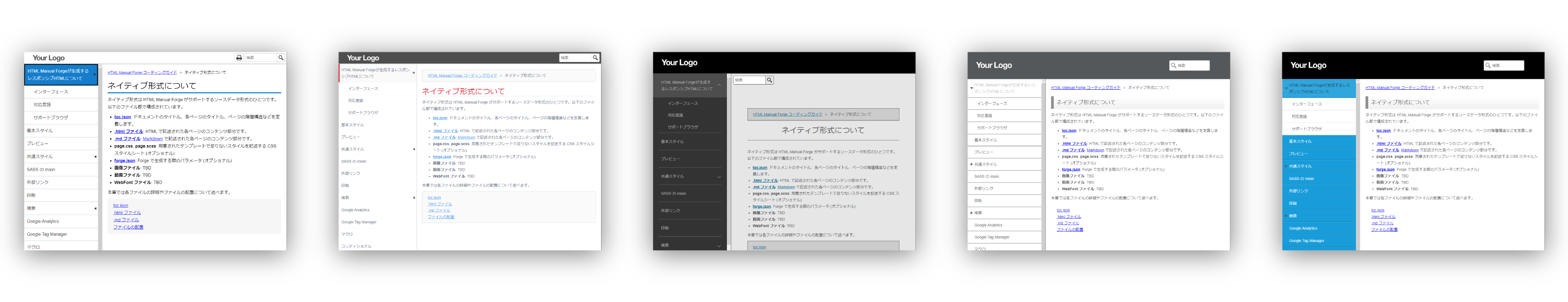1568x302 pixels.
Task: Open toc.json bullet link in first preview
Action: click(122, 116)
